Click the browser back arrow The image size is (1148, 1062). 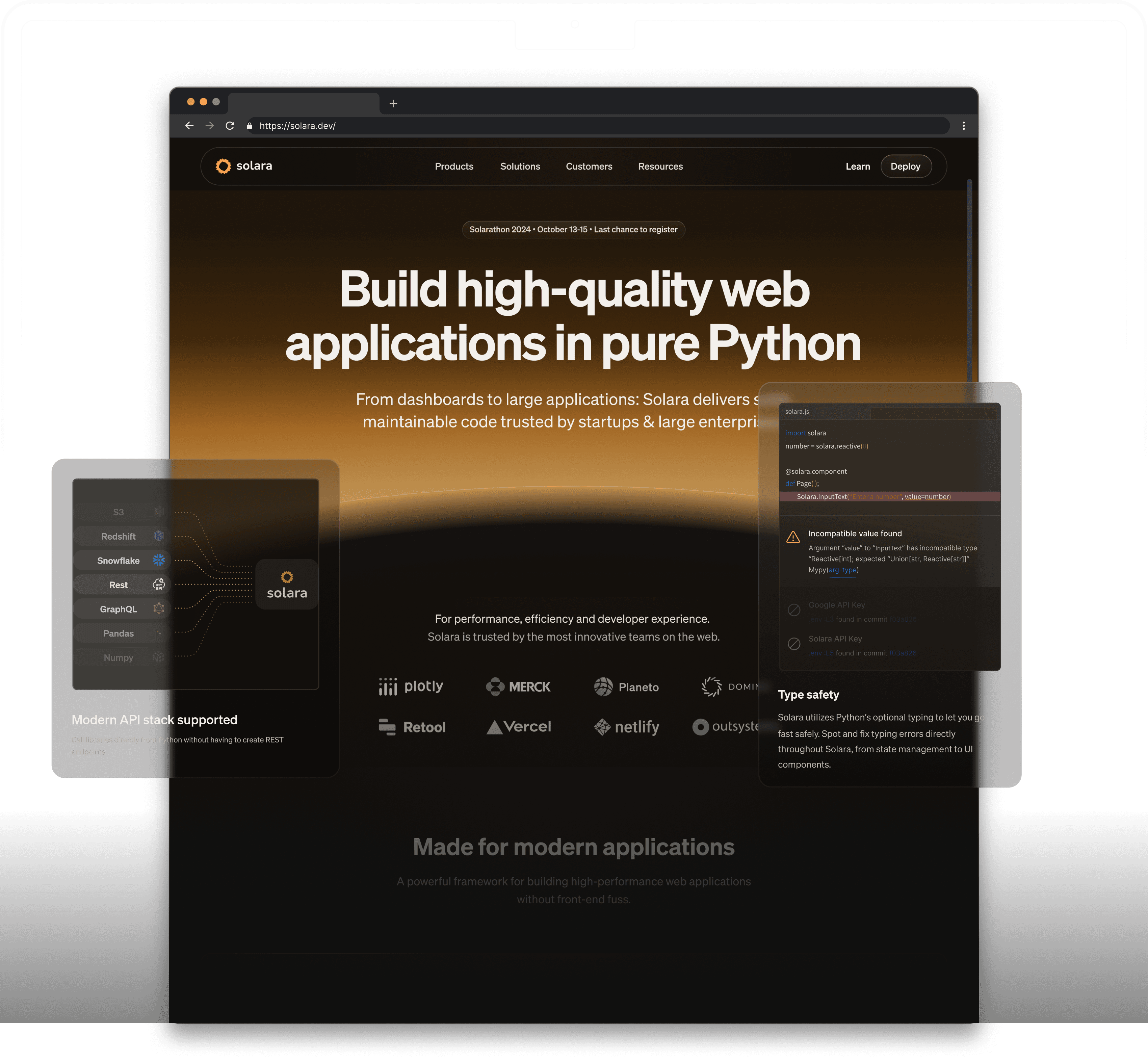tap(190, 125)
